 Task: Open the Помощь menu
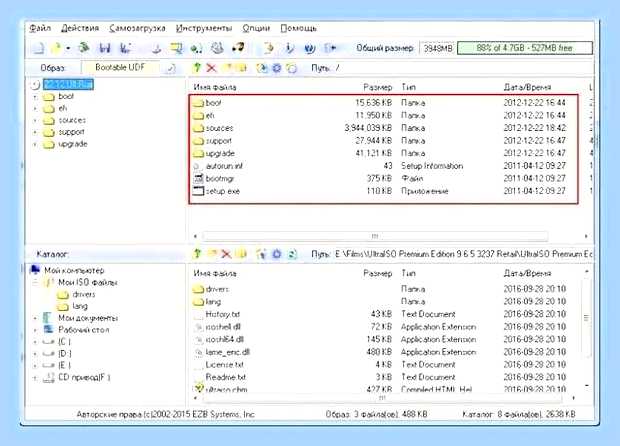point(298,28)
